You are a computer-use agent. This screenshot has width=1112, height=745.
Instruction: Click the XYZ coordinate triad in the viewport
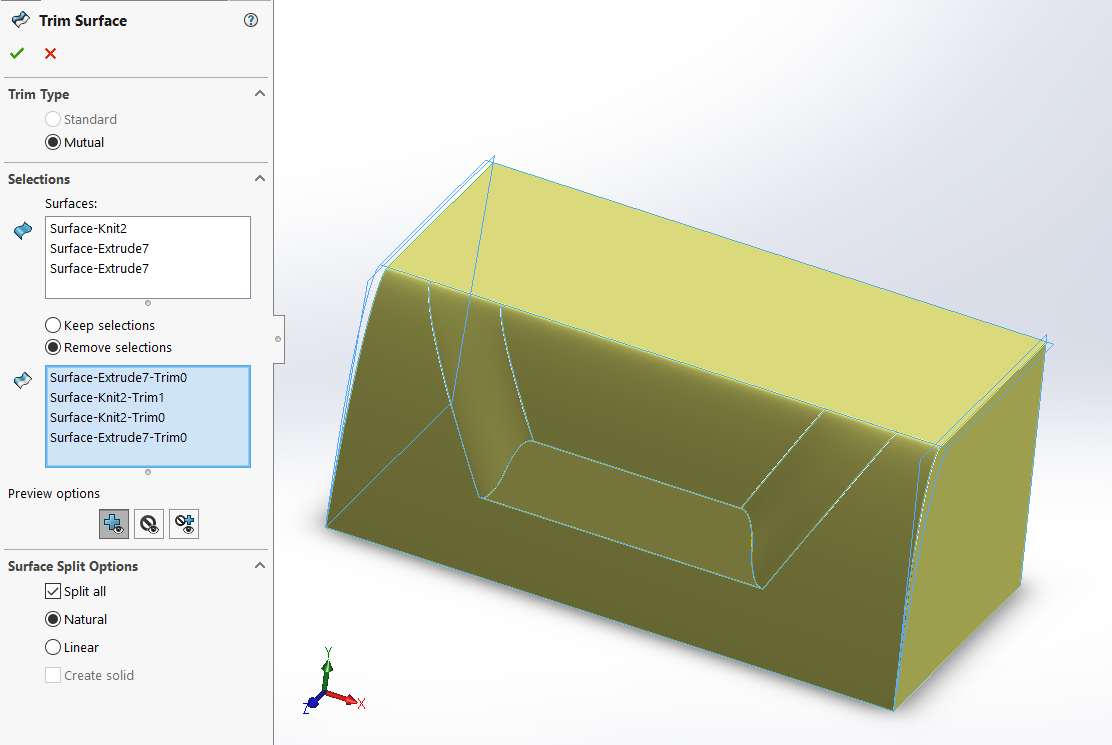pos(332,682)
